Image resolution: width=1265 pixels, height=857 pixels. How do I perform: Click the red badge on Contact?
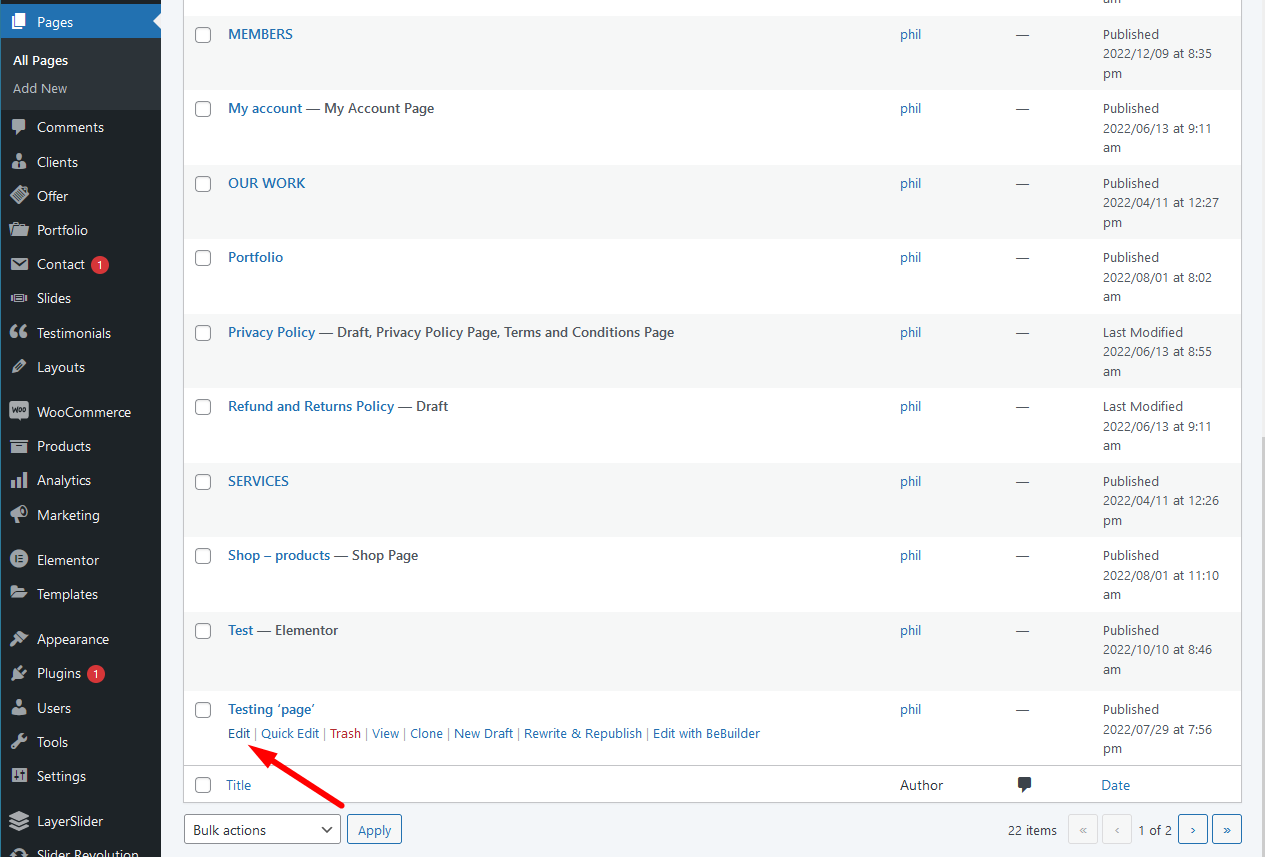[x=100, y=265]
